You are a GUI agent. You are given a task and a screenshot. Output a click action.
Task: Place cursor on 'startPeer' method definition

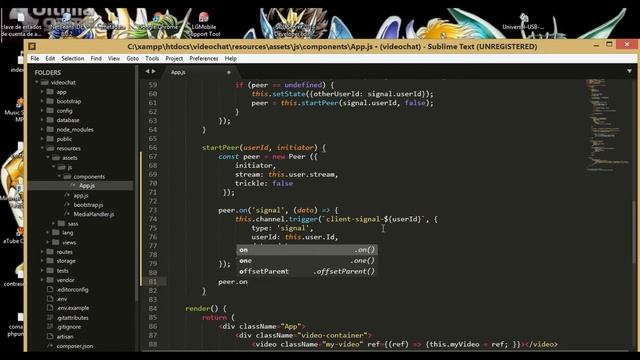[220, 147]
